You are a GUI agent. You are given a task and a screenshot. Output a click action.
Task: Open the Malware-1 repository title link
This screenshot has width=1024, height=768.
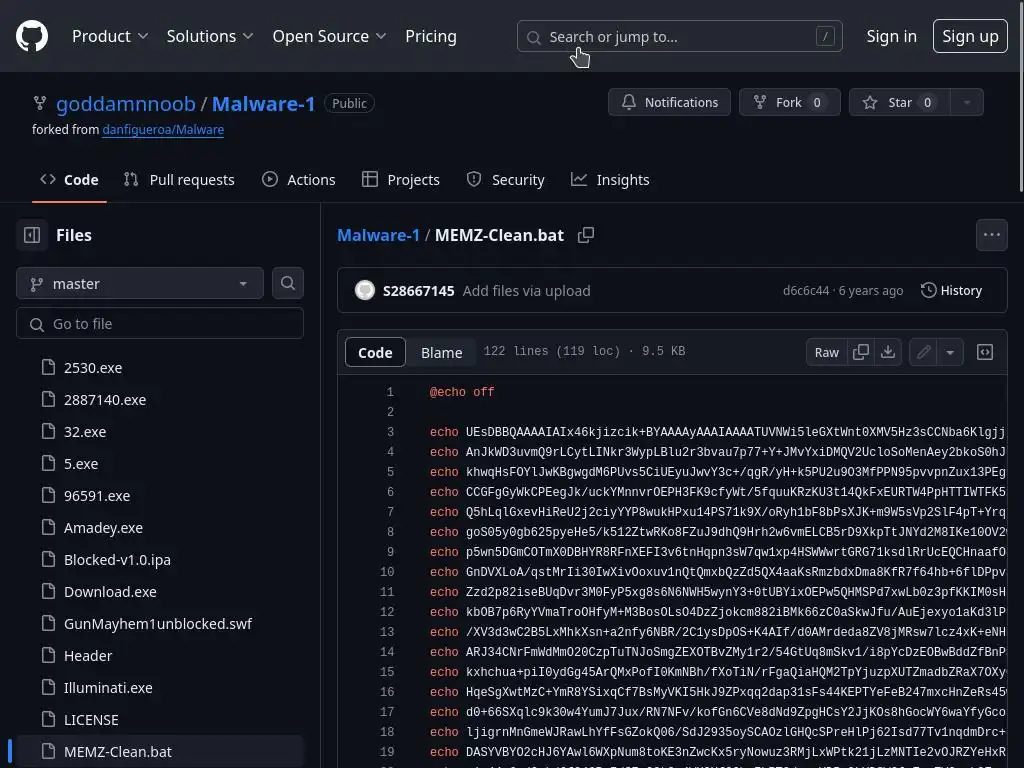(263, 103)
